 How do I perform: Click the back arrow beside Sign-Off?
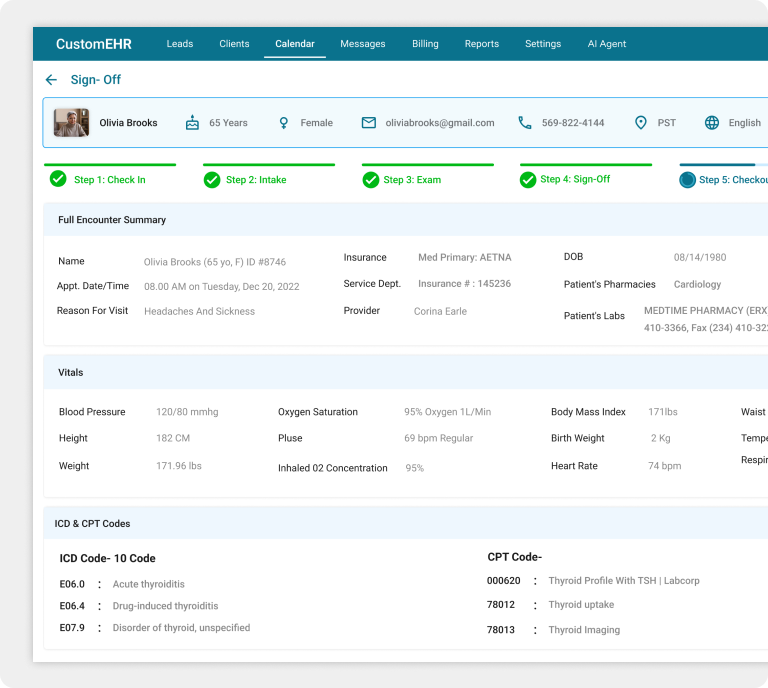click(x=51, y=80)
